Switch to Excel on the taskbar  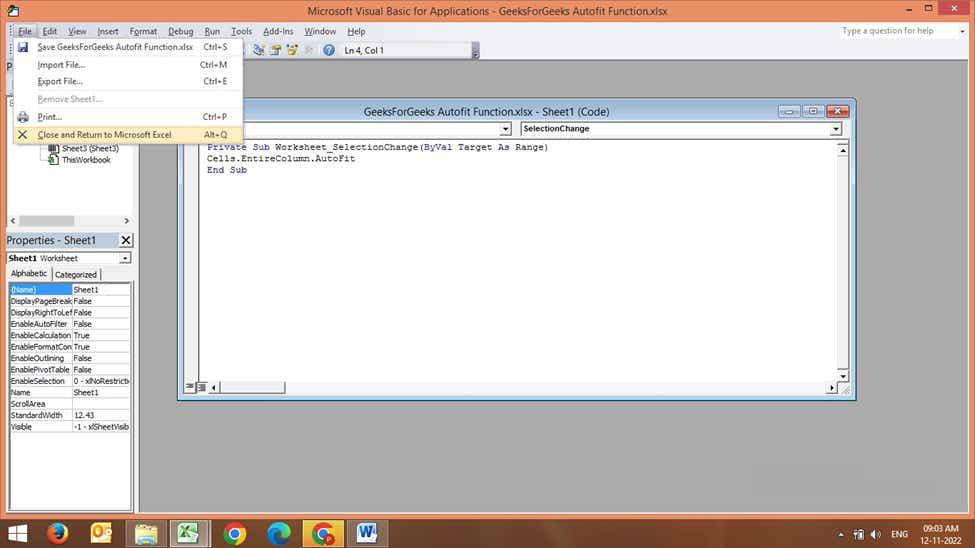pyautogui.click(x=188, y=534)
